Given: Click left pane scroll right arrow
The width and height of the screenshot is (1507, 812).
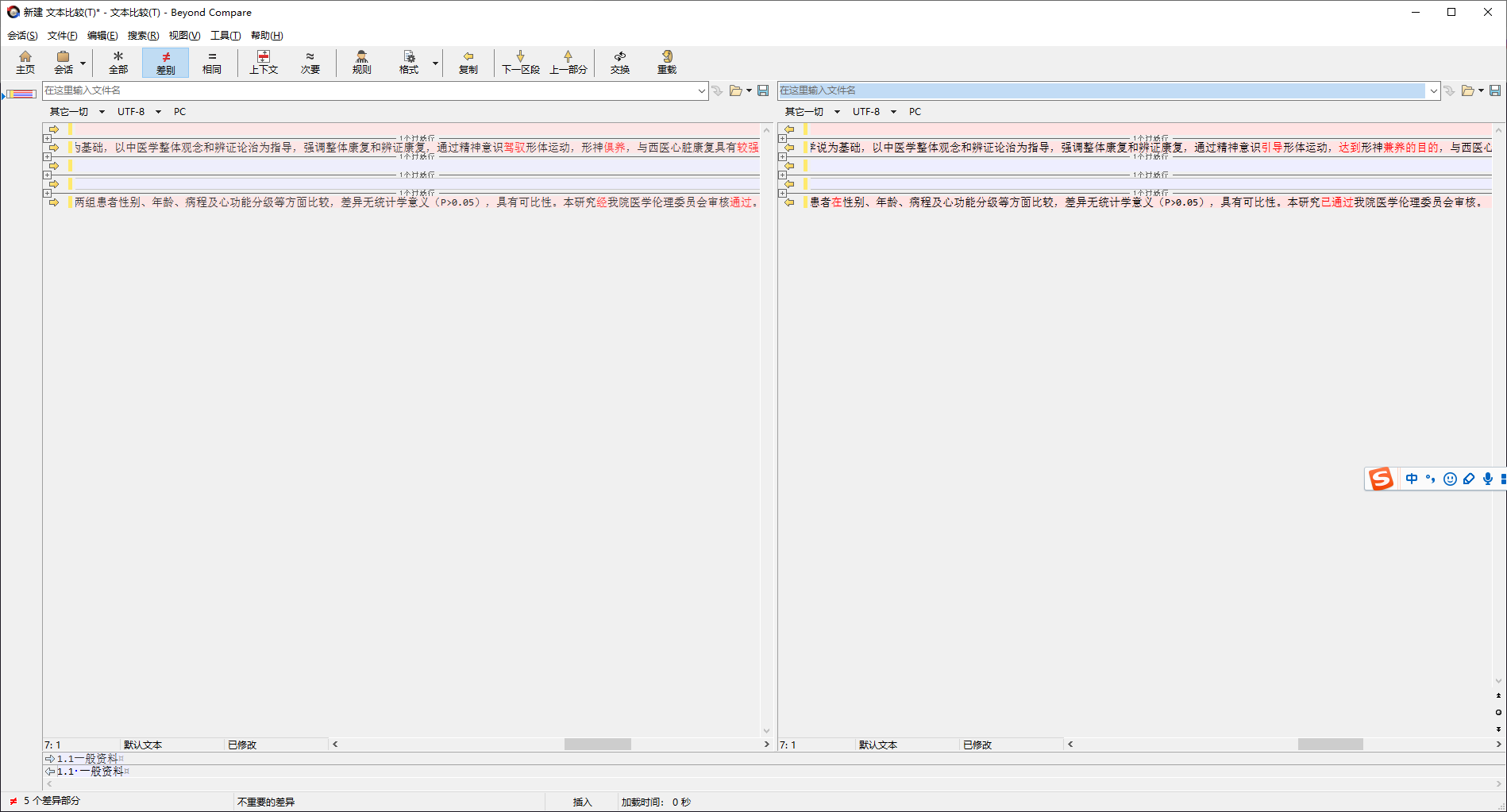Looking at the screenshot, I should pos(766,745).
